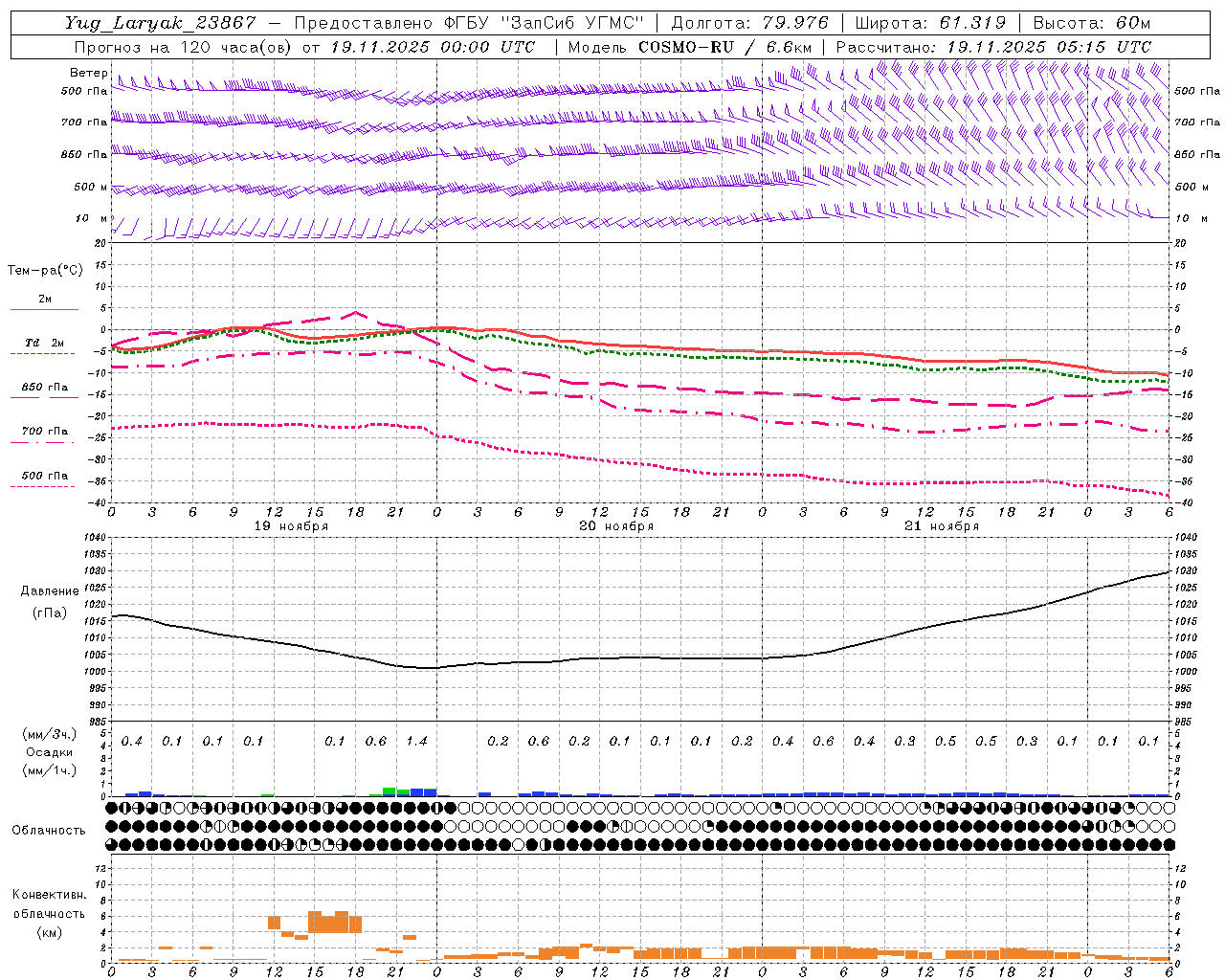Viewport: 1225px width, 980px height.
Task: Click the solid red line sample under 2м
Action: [x=44, y=309]
